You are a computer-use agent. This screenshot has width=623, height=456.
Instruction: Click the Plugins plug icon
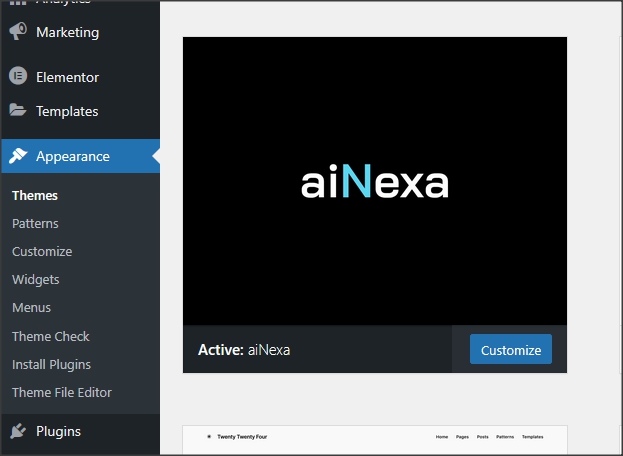point(18,431)
